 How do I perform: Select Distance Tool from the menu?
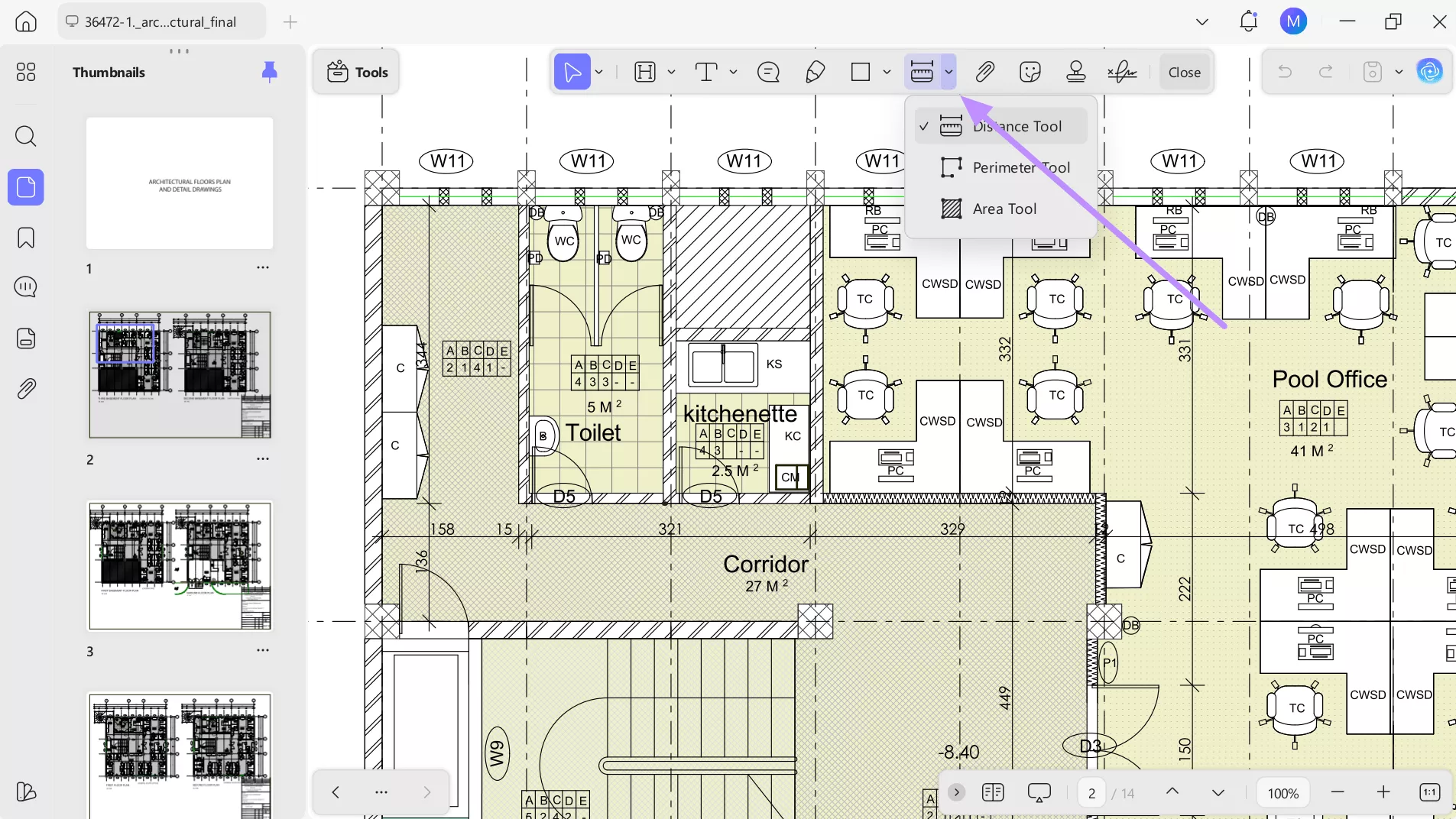(1001, 126)
